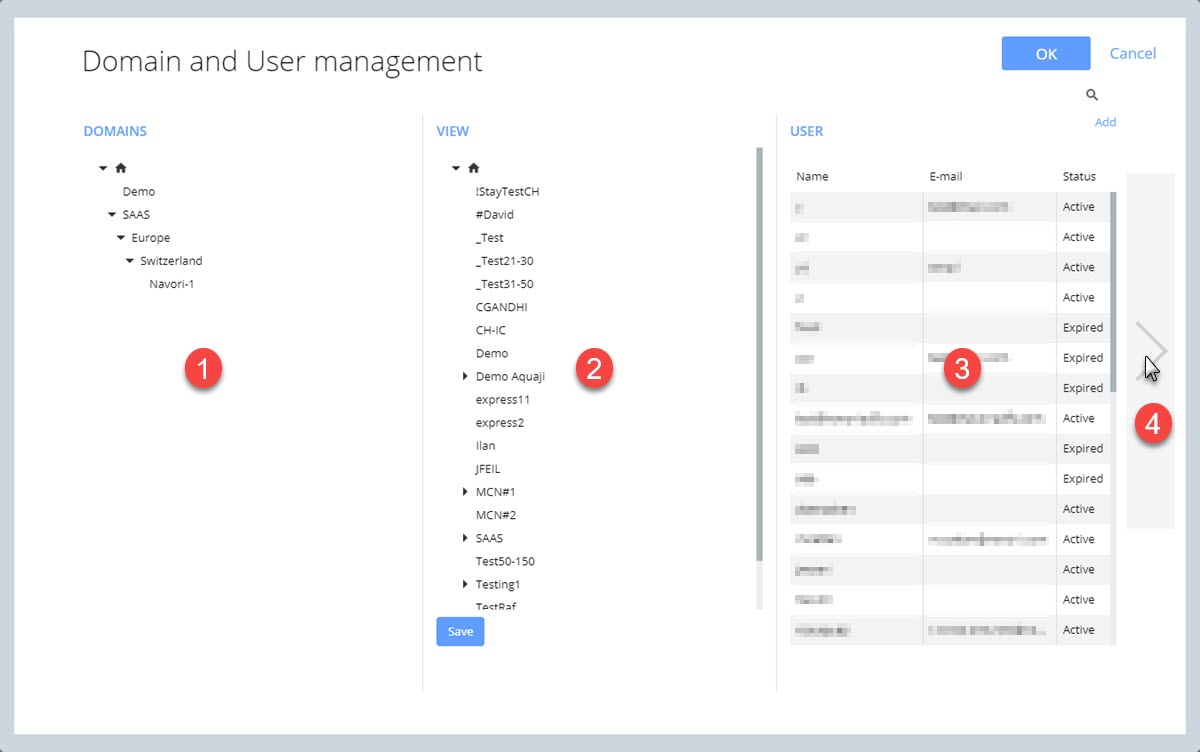Viewport: 1200px width, 752px height.
Task: Click the search magnifier icon above Add
Action: click(x=1092, y=95)
